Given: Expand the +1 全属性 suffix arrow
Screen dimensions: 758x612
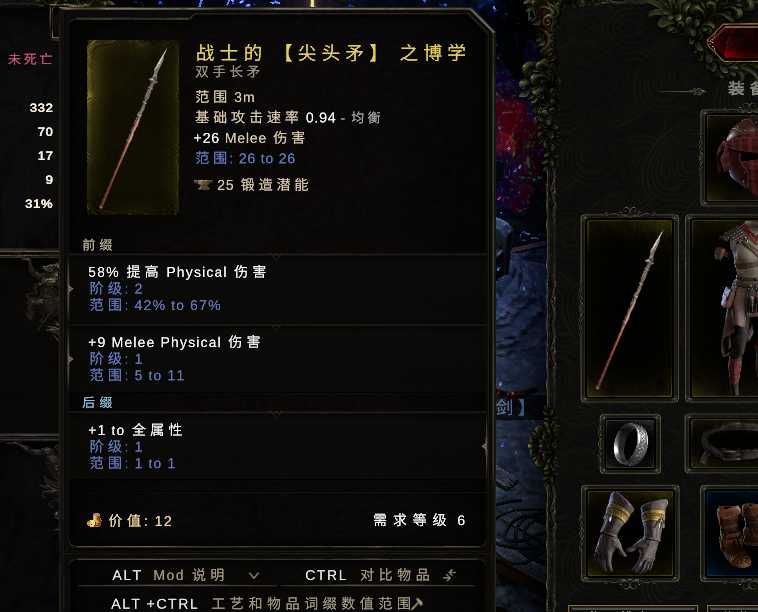Looking at the screenshot, I should tap(484, 446).
